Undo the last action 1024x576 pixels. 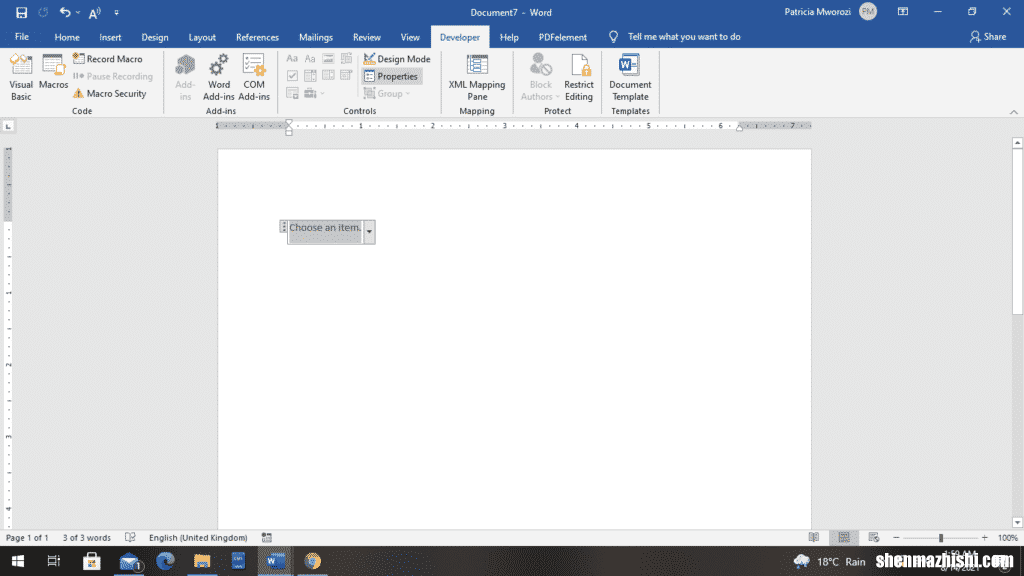tap(65, 12)
